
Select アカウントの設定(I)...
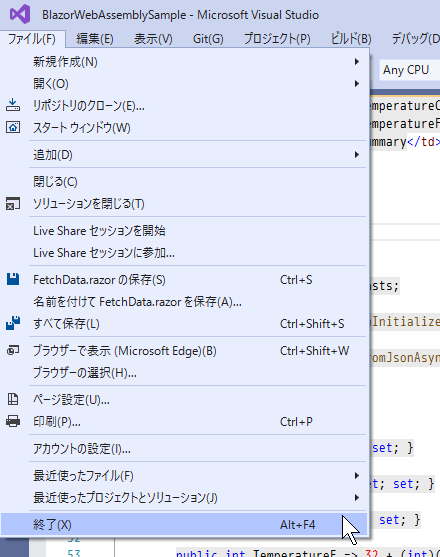point(184,449)
